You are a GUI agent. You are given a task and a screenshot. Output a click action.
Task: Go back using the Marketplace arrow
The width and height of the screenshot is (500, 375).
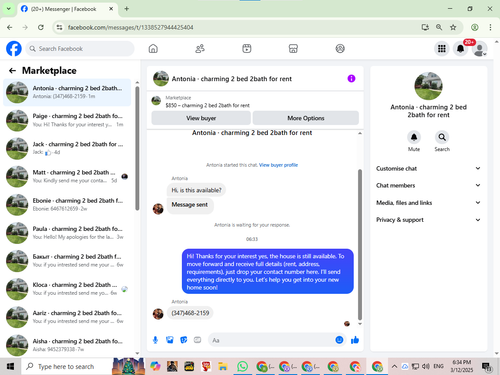tap(12, 71)
